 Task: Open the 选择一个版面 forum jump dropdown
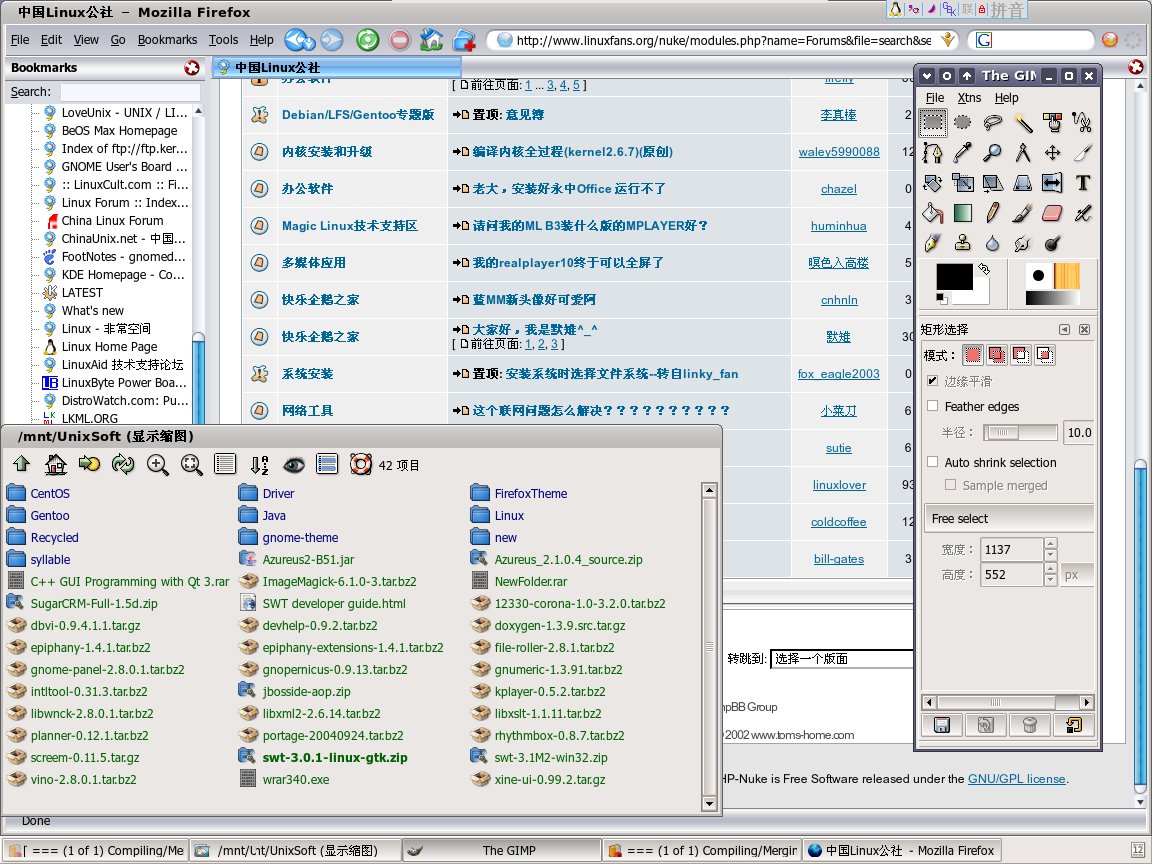pyautogui.click(x=842, y=658)
